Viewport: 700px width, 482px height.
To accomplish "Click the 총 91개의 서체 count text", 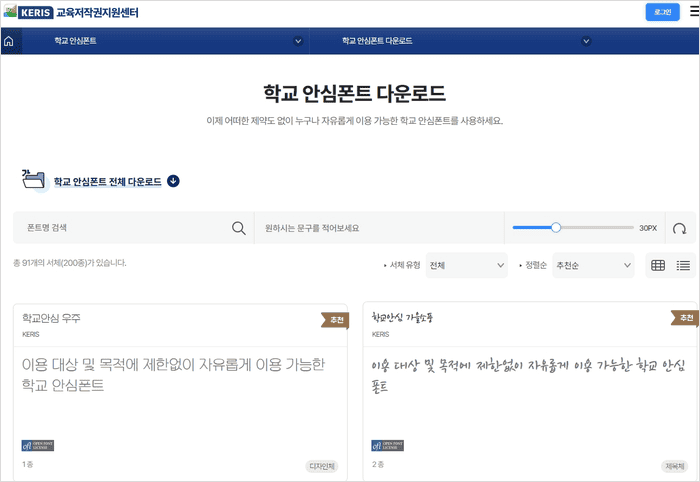I will (x=70, y=263).
